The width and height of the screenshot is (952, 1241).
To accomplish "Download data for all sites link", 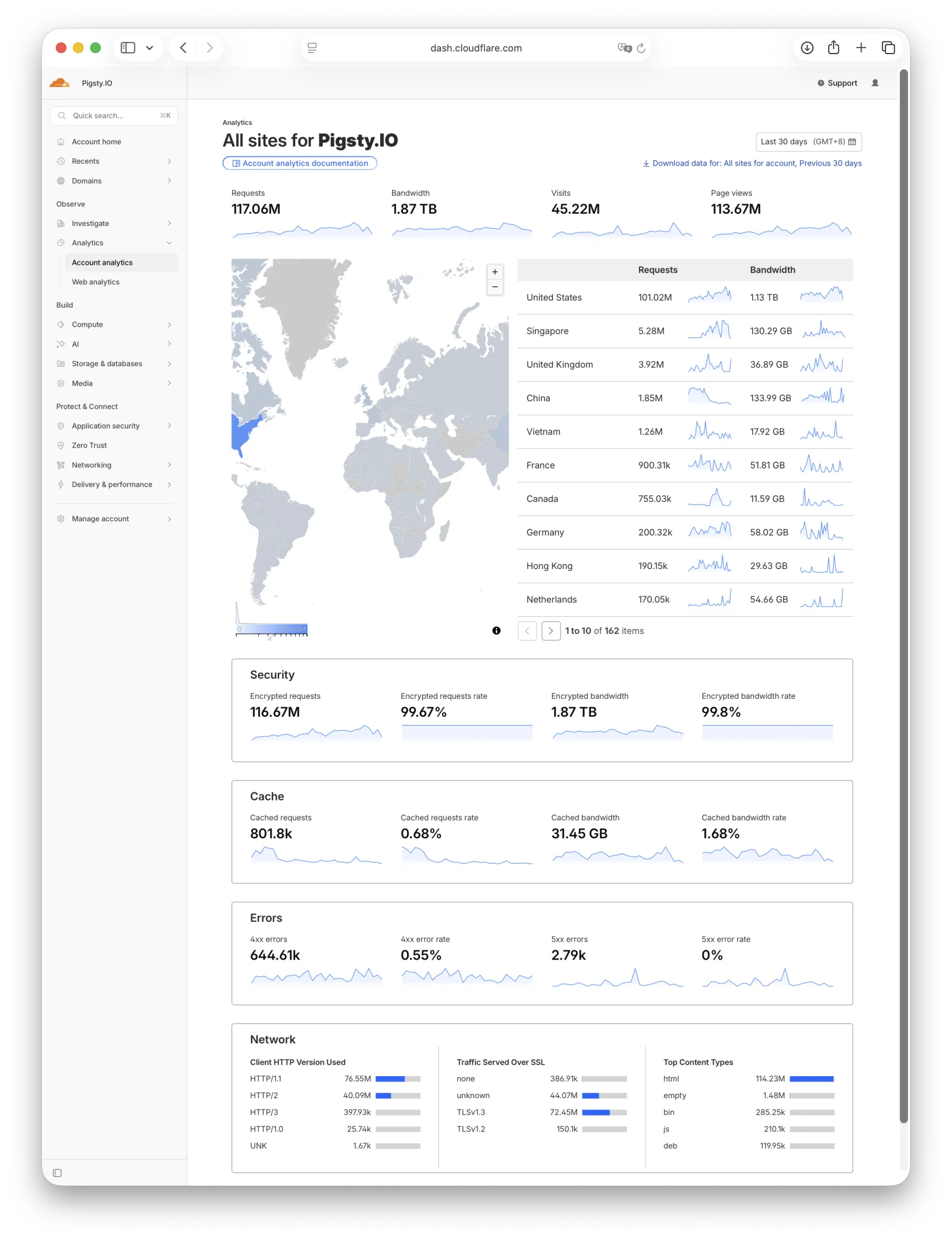I will 752,163.
